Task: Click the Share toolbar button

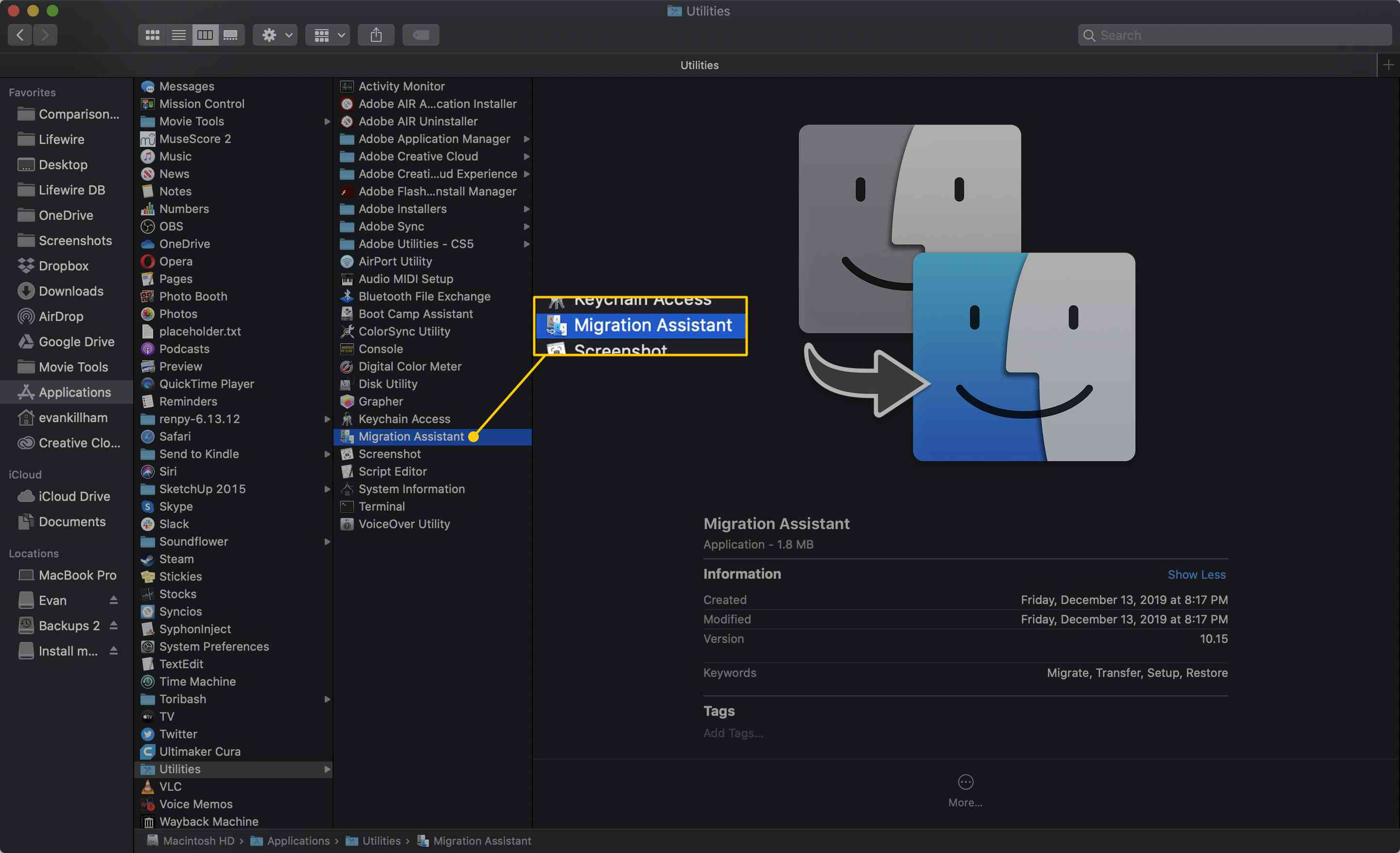Action: (x=376, y=35)
